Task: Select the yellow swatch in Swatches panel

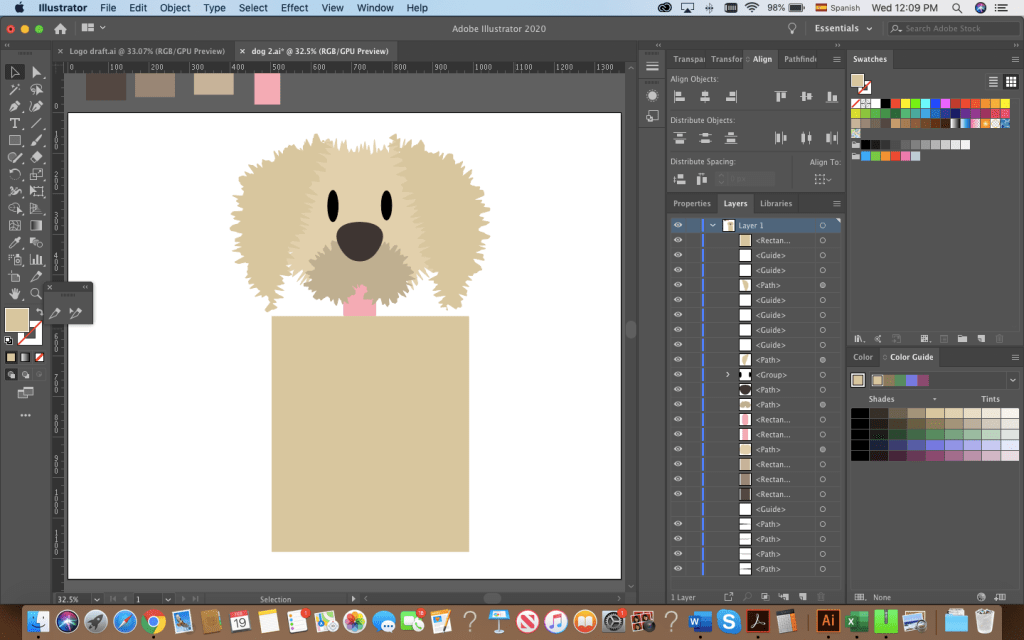Action: pyautogui.click(x=906, y=103)
